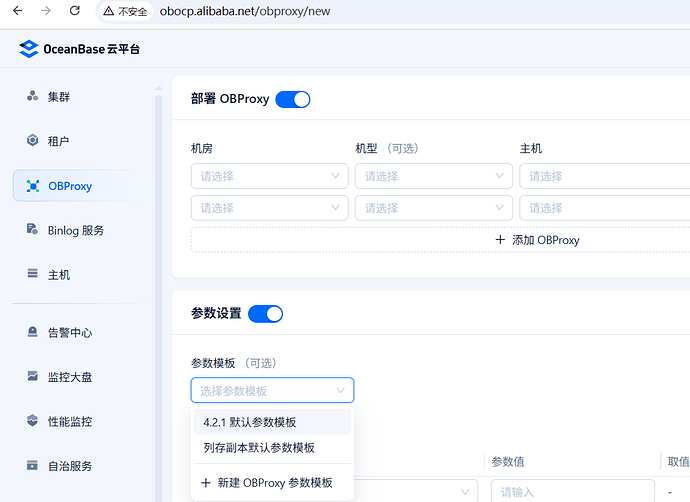Open first row 机型 dropdown
This screenshot has height=502, width=690.
tap(434, 176)
